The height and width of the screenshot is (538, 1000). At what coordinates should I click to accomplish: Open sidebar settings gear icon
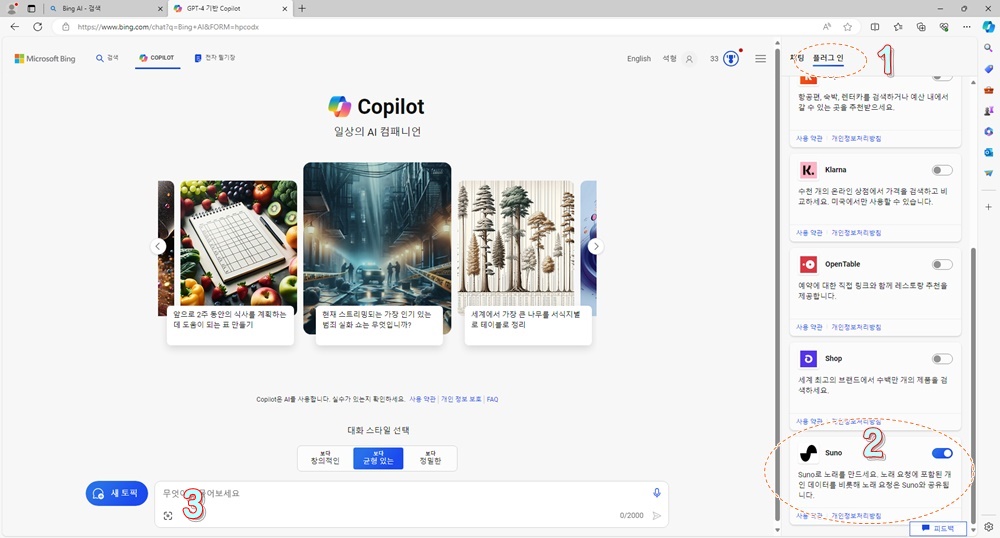pyautogui.click(x=988, y=527)
